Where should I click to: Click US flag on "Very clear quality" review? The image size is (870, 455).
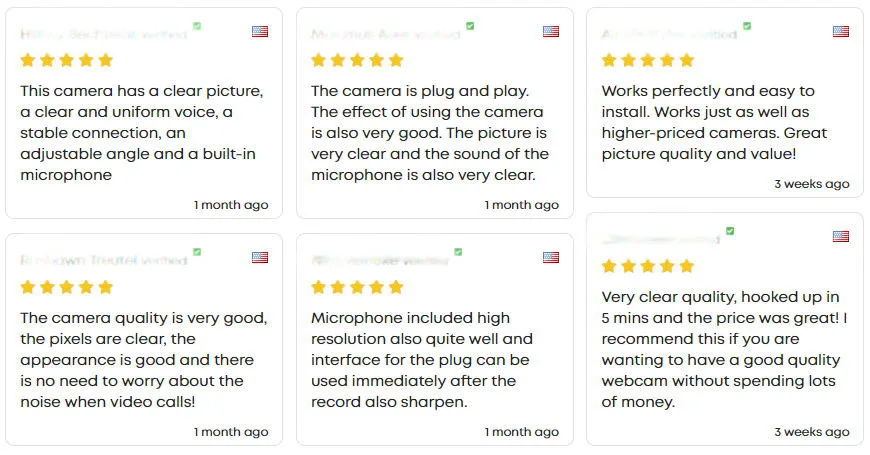point(841,236)
